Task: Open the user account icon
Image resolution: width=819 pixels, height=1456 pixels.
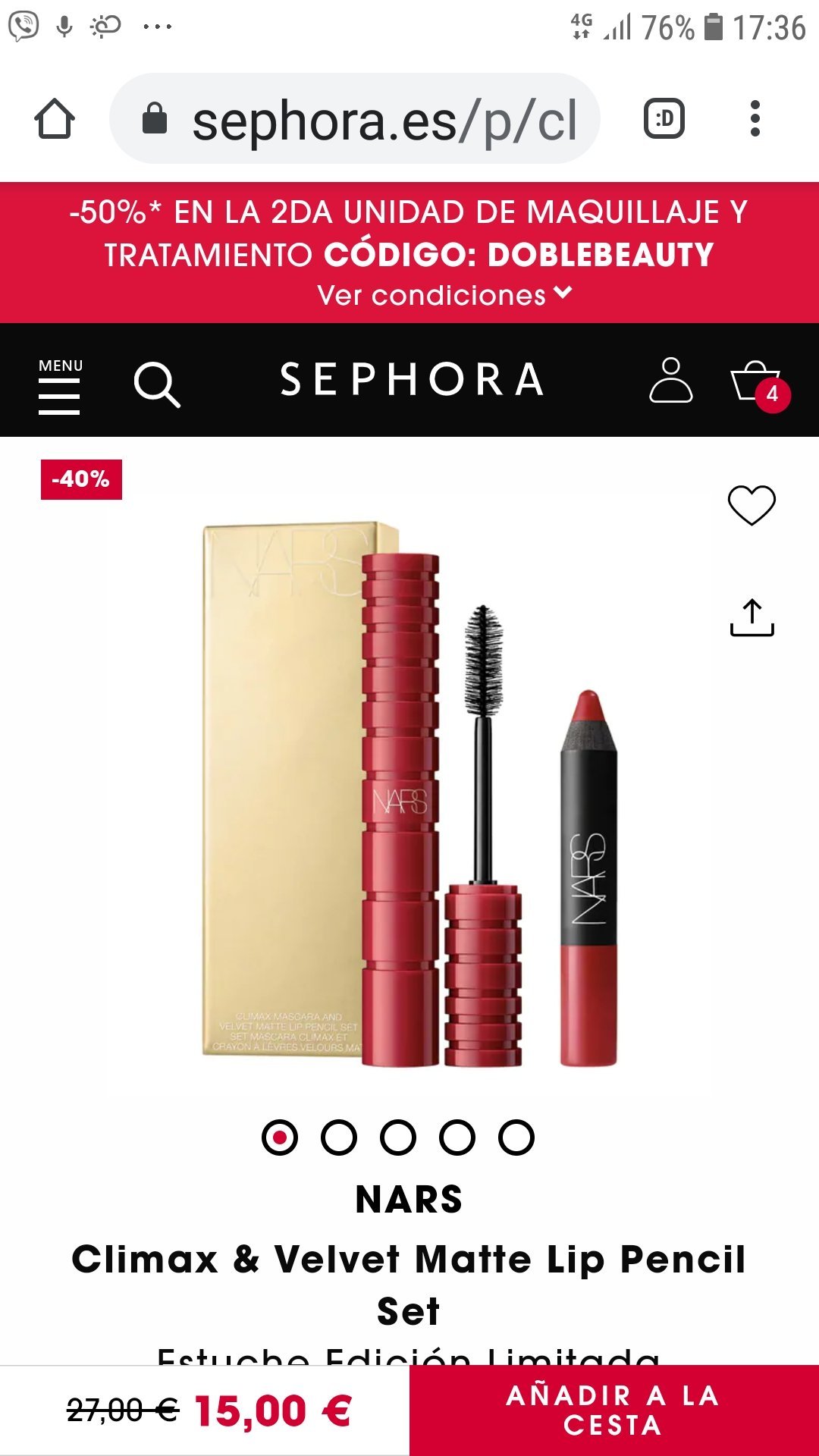Action: click(x=671, y=380)
